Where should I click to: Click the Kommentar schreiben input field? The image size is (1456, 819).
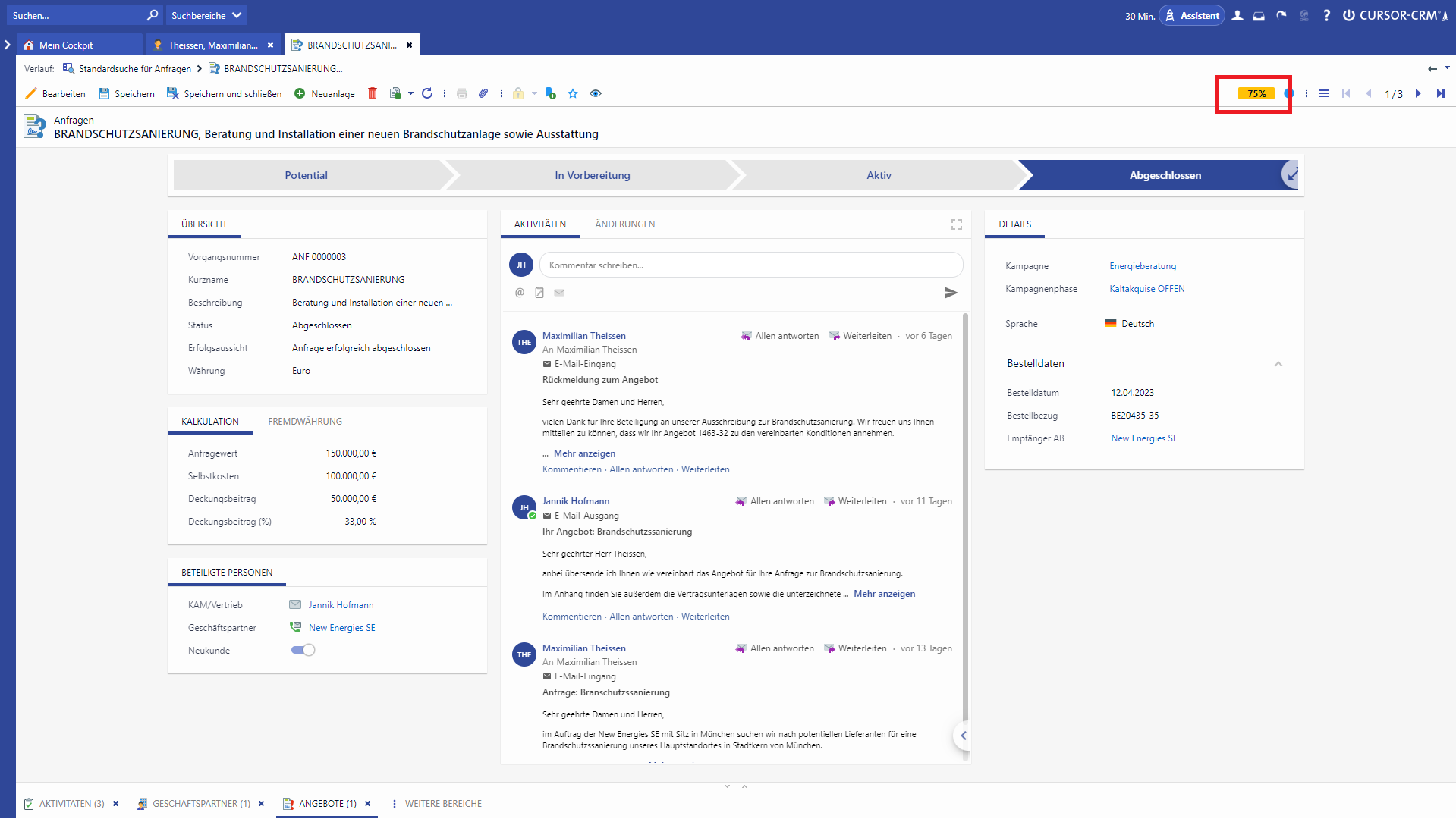tap(750, 265)
